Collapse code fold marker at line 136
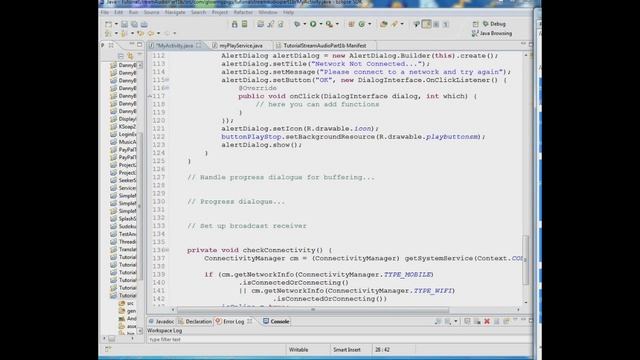The image size is (640, 360). pos(167,250)
